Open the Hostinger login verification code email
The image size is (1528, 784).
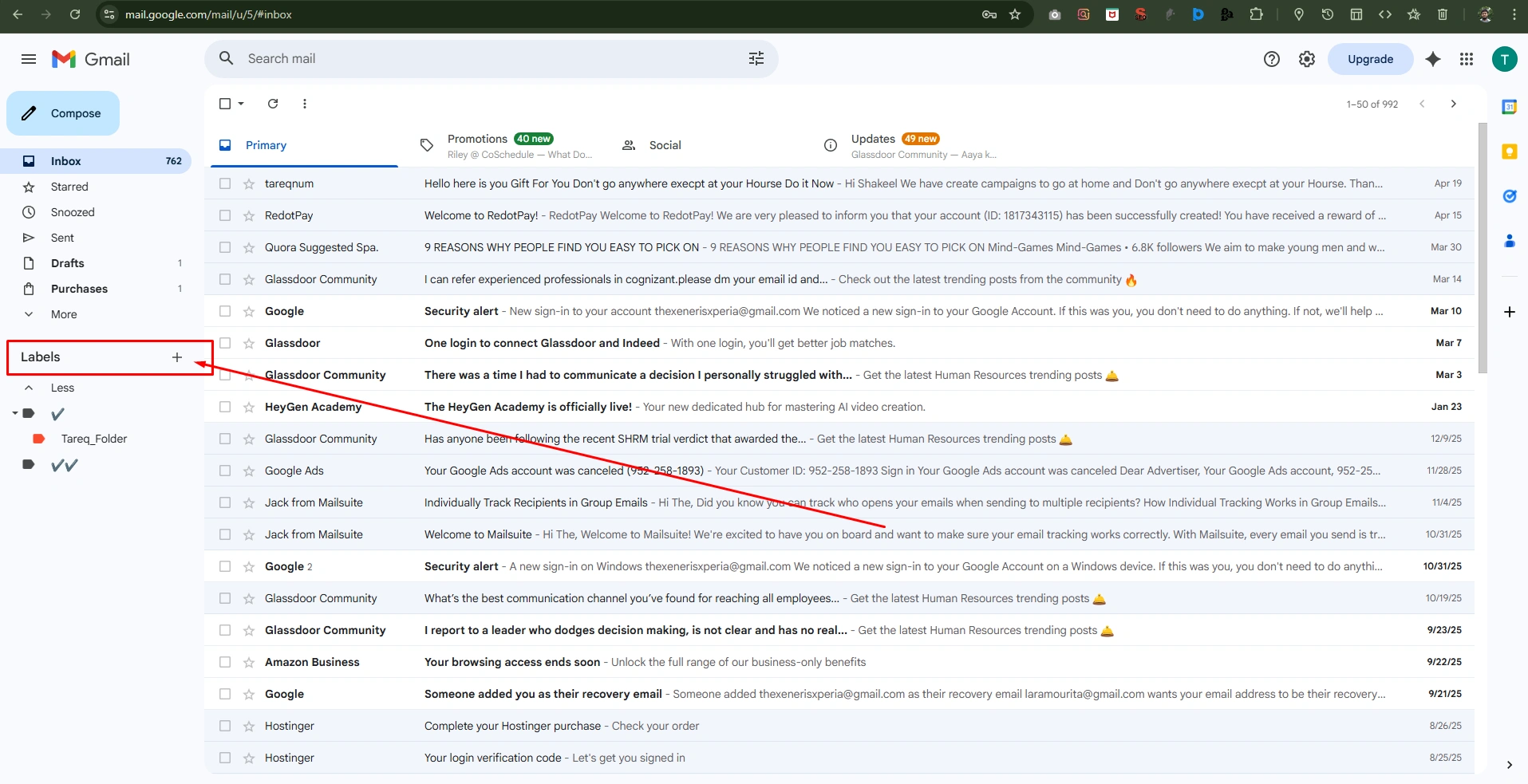839,758
